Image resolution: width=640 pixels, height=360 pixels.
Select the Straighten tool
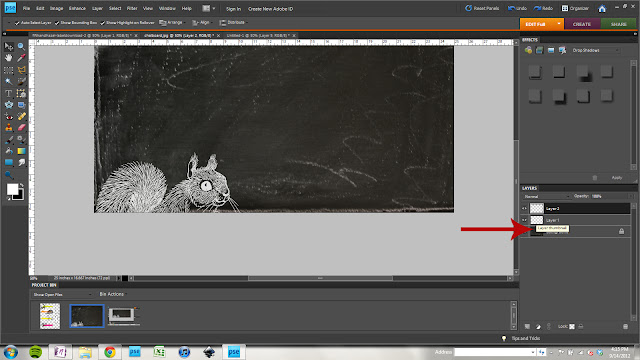(21, 105)
